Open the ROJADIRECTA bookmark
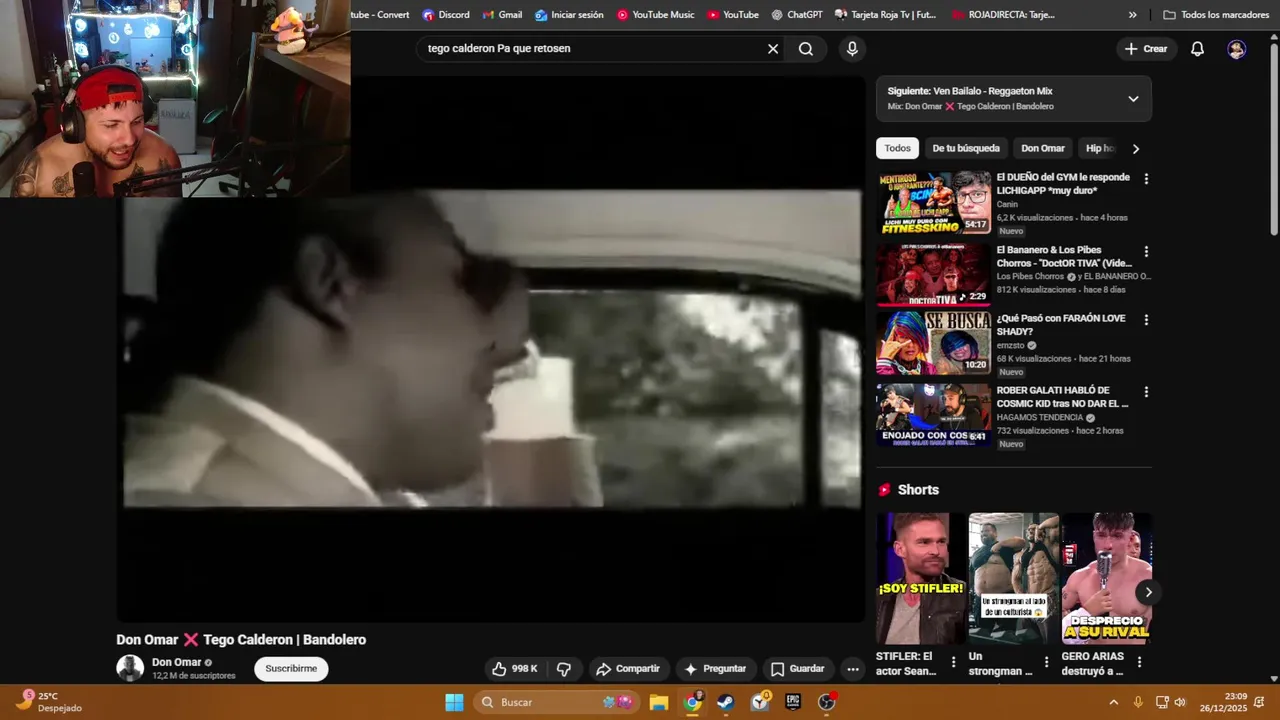 1003,15
